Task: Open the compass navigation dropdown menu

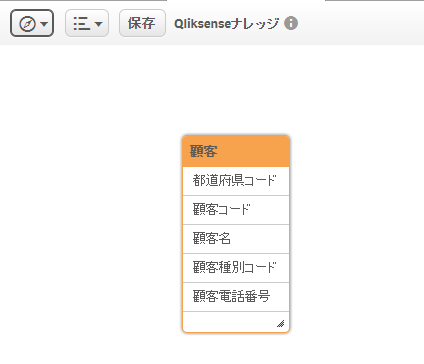Action: pos(32,23)
